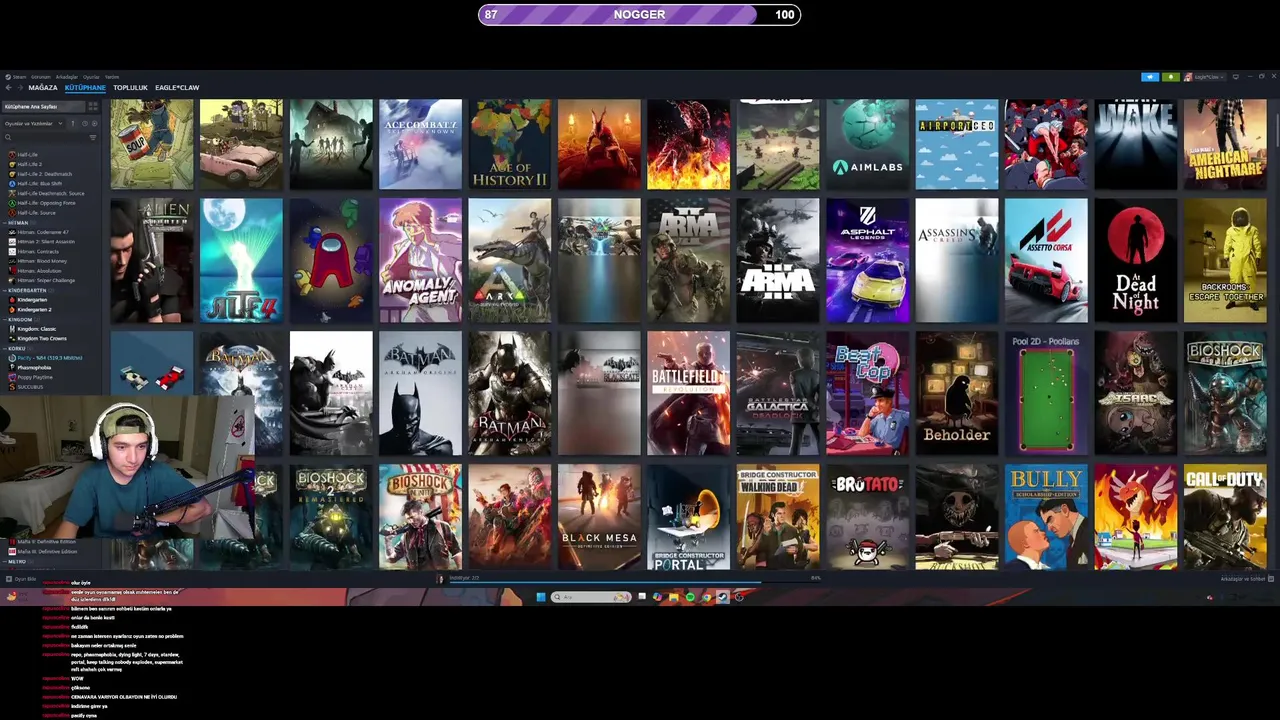Open green notifications bell
The width and height of the screenshot is (1280, 720).
[x=1171, y=77]
